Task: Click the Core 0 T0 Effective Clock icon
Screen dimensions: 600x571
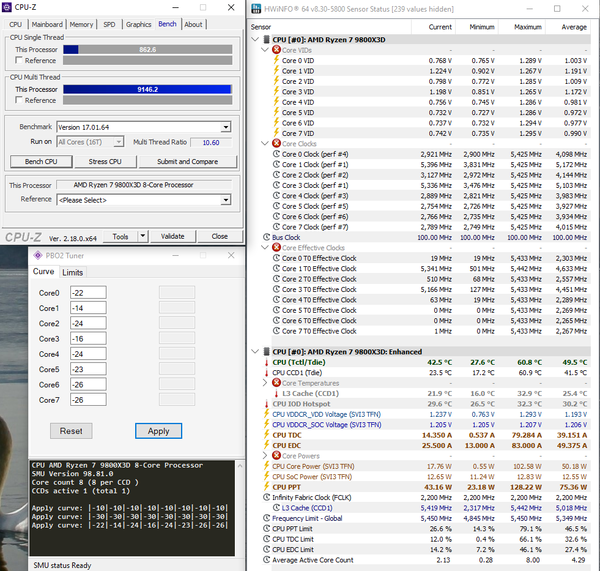Action: tap(276, 258)
